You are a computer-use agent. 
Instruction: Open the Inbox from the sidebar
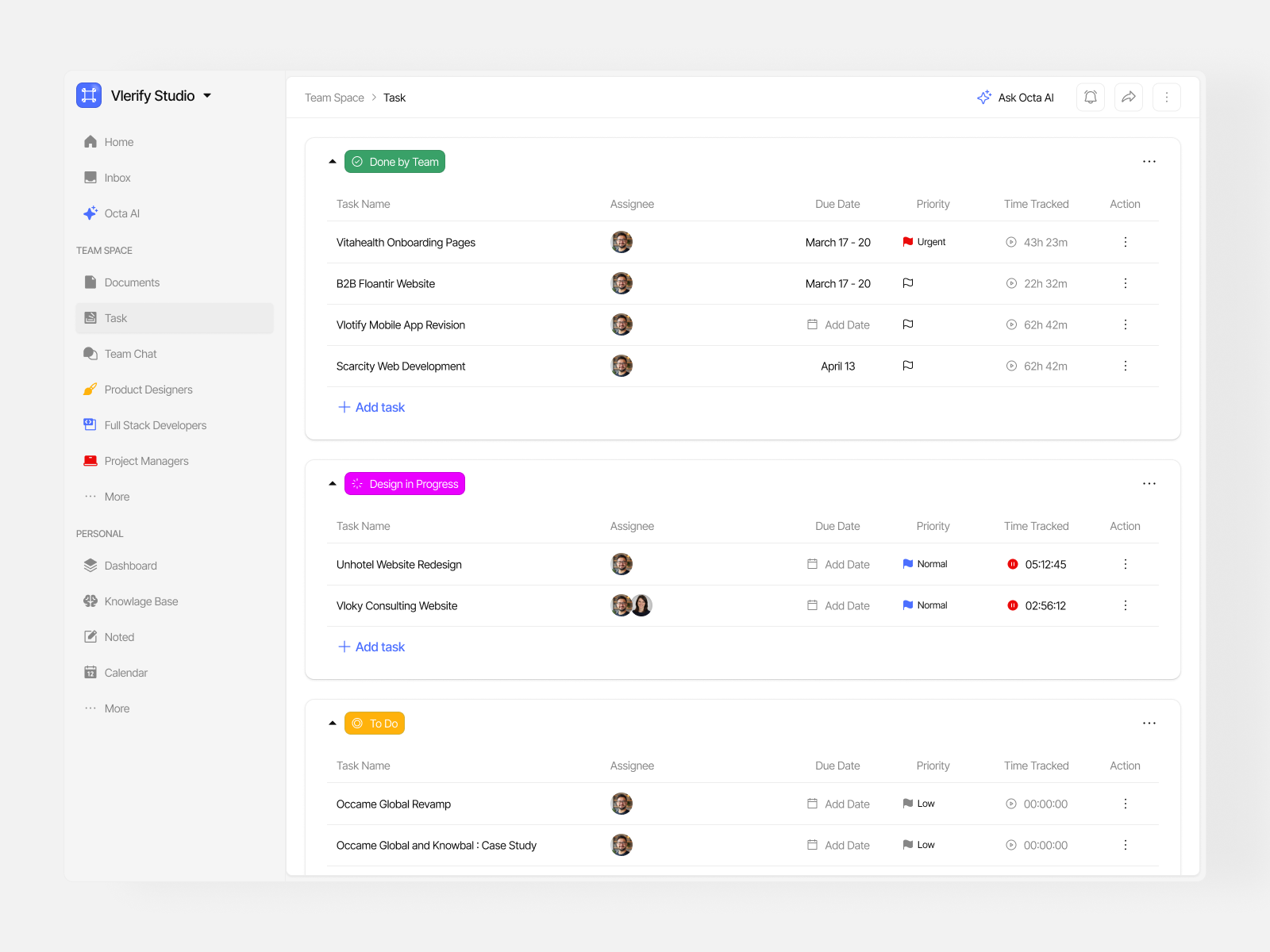pyautogui.click(x=117, y=177)
